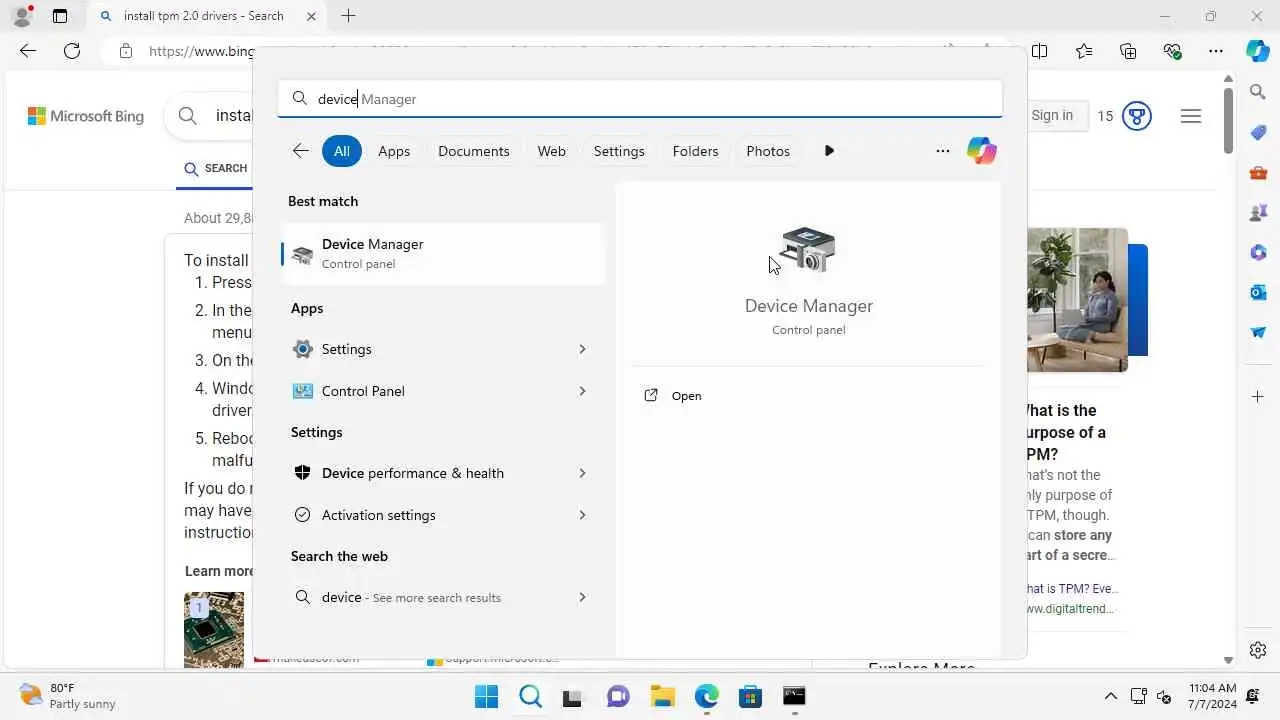The image size is (1280, 720).
Task: Open Outlook in Edge sidebar
Action: (x=1258, y=292)
